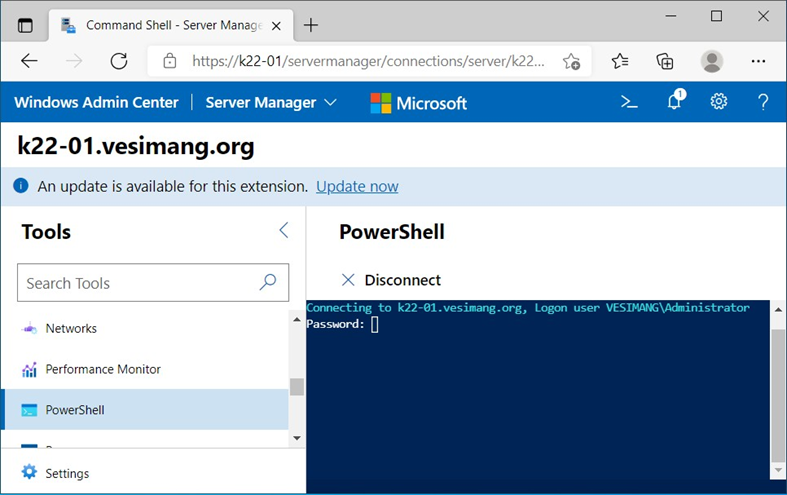
Task: Open the help question mark
Action: (x=763, y=102)
